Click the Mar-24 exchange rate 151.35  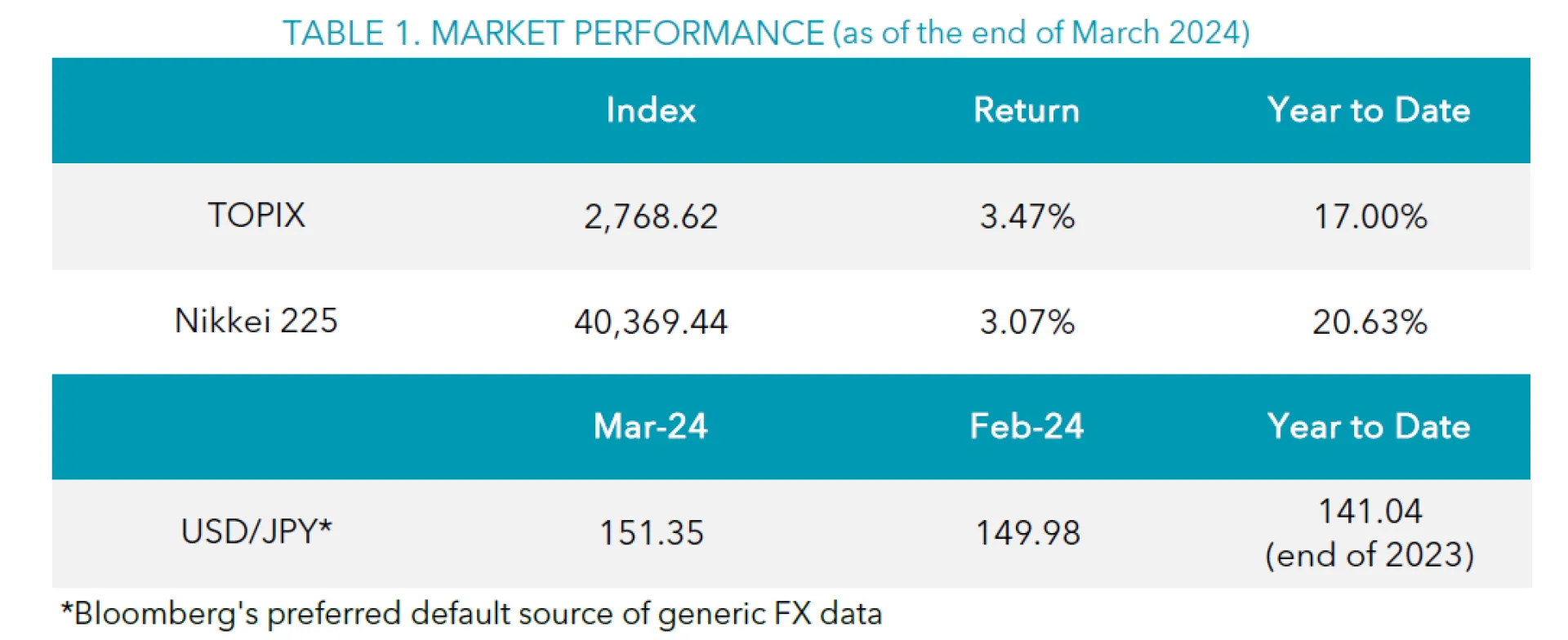point(651,533)
